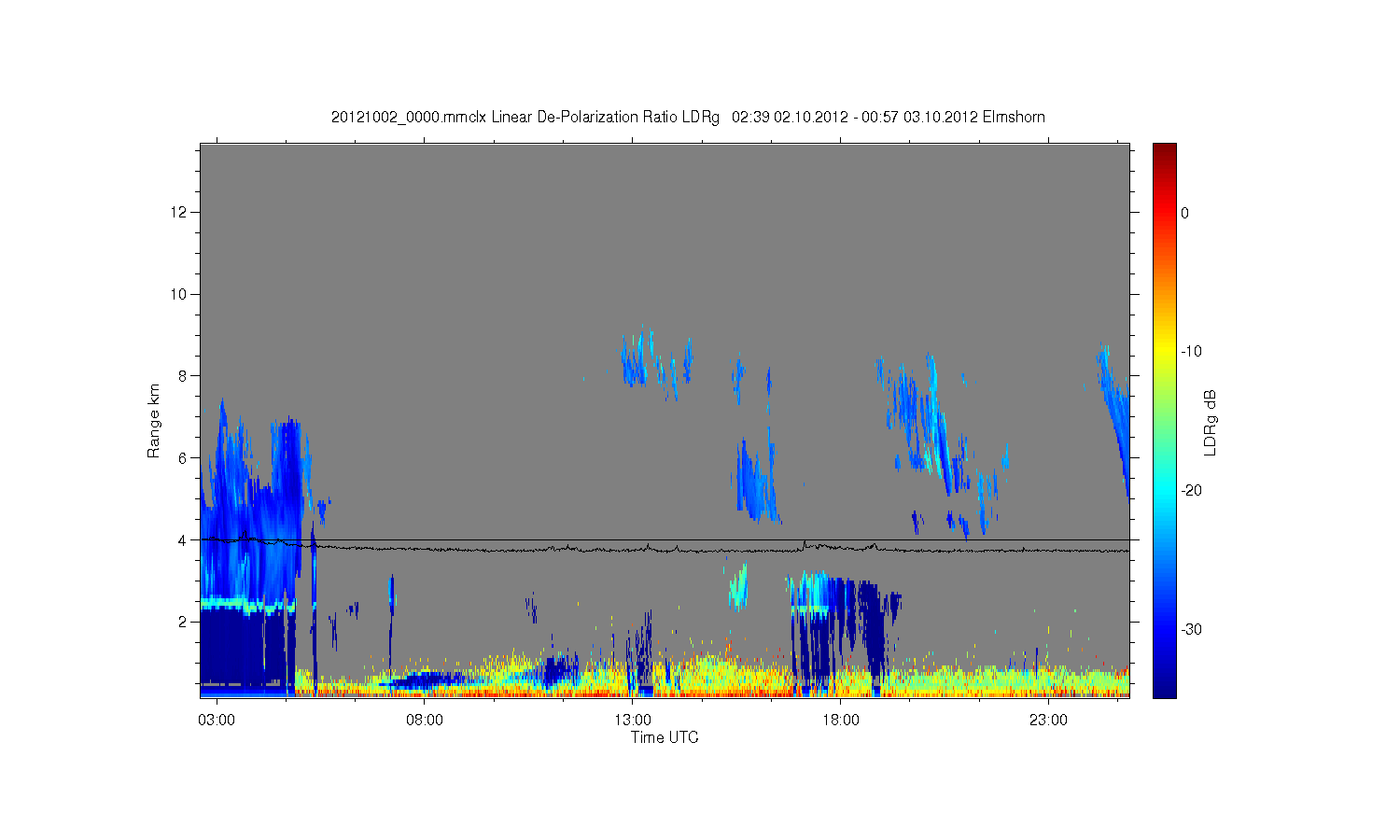Click the 'Time UTC' x-axis label

click(665, 737)
